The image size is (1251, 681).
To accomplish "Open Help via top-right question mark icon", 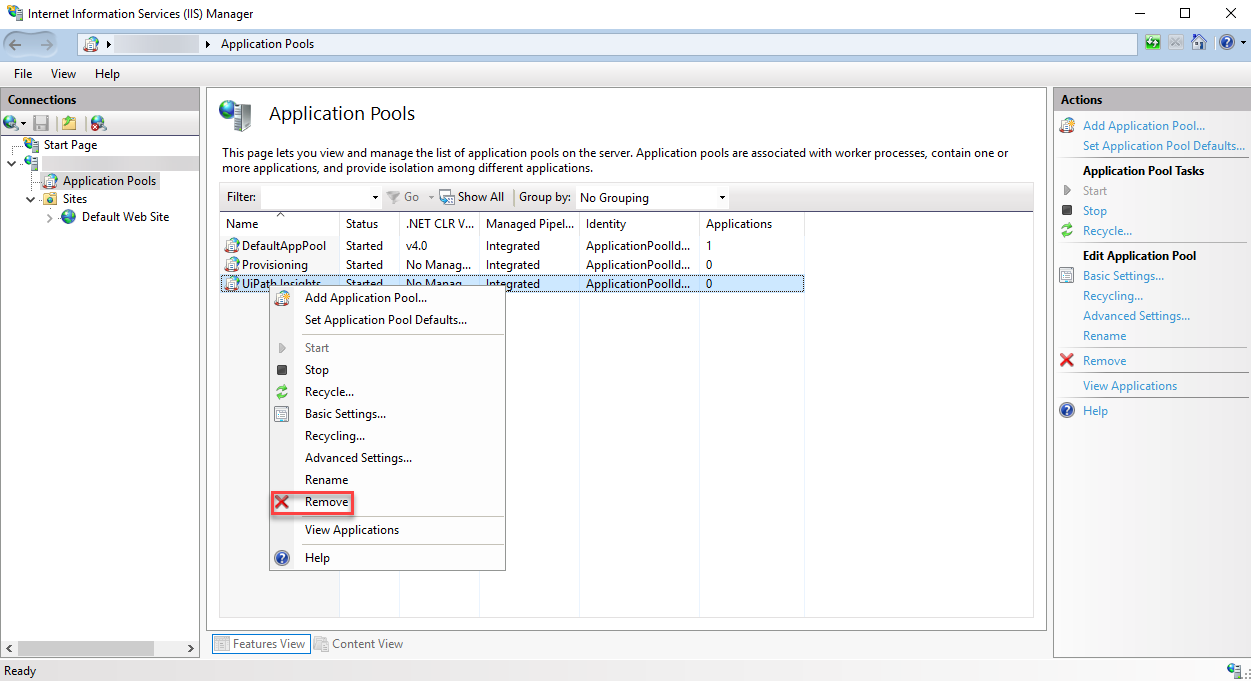I will pos(1226,43).
